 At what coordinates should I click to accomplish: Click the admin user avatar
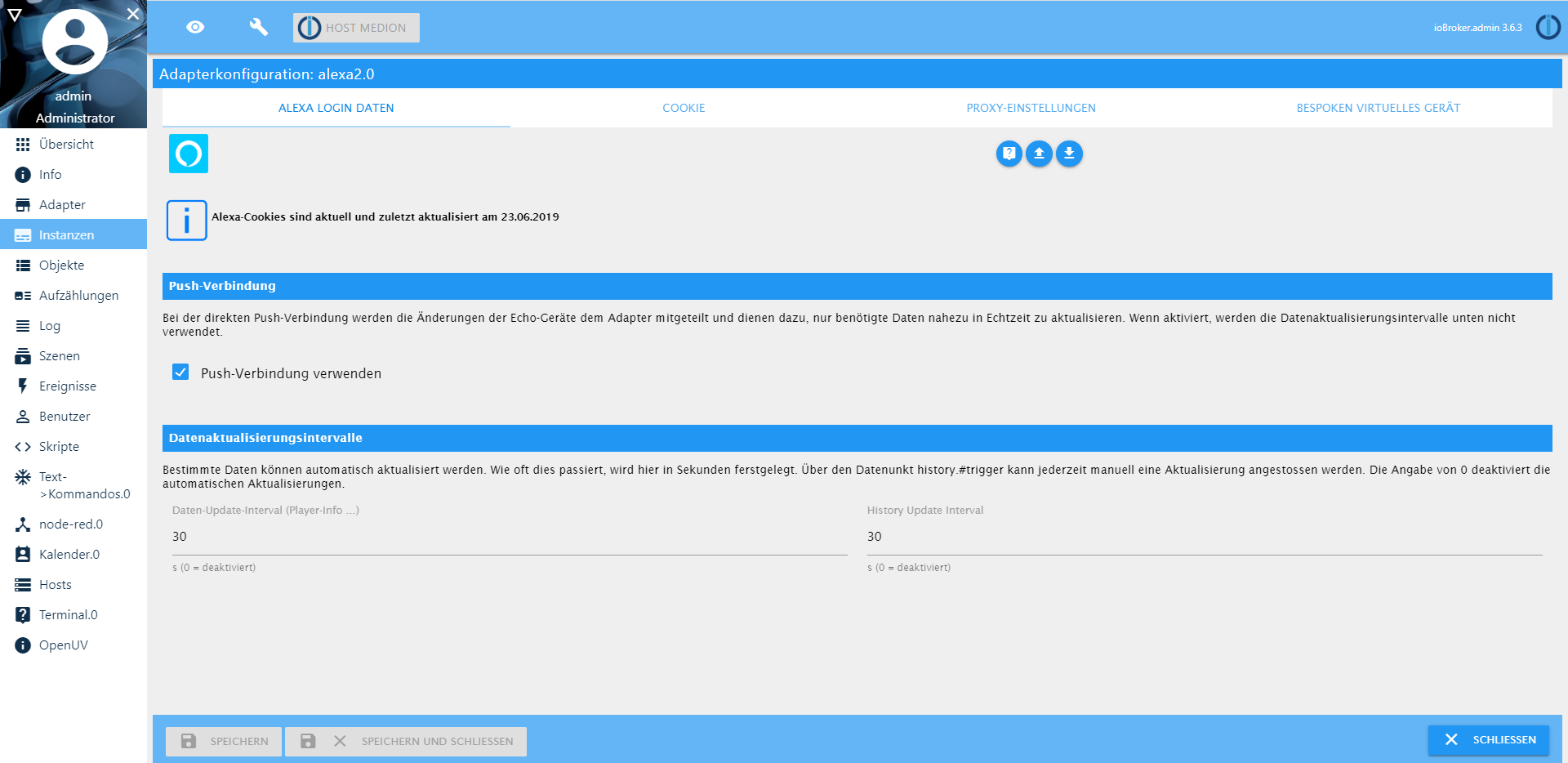(74, 42)
